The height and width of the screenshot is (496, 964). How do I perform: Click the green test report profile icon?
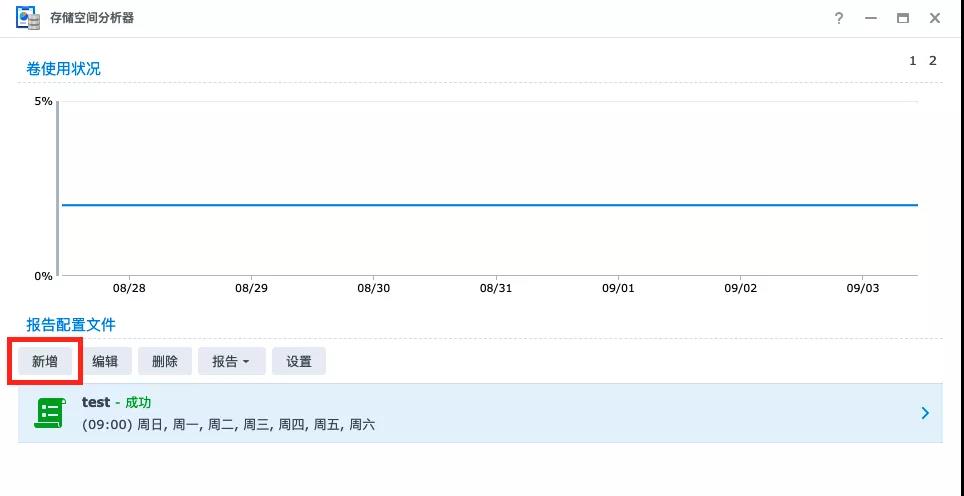point(49,413)
